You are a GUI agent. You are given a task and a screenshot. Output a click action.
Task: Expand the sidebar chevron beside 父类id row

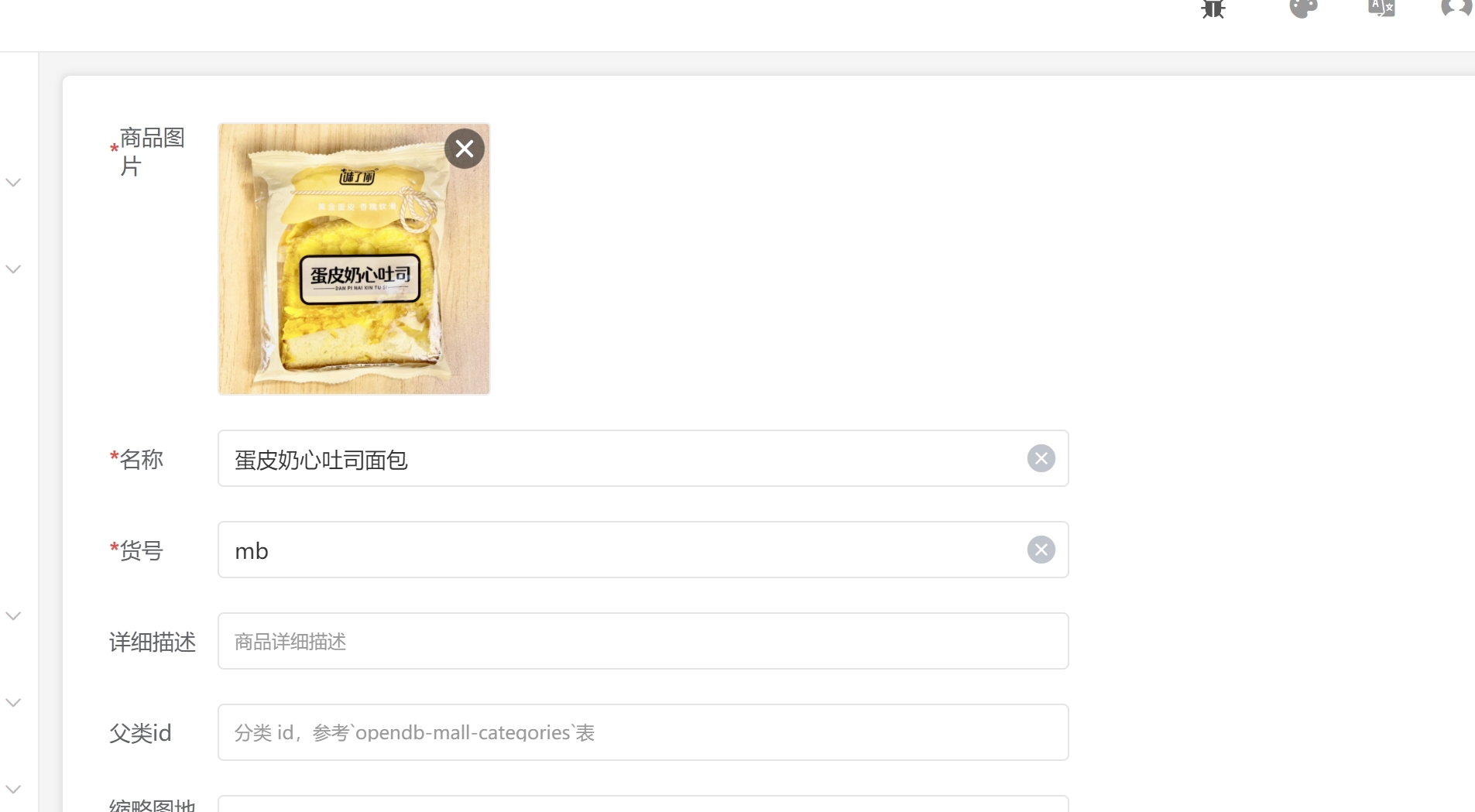click(13, 703)
